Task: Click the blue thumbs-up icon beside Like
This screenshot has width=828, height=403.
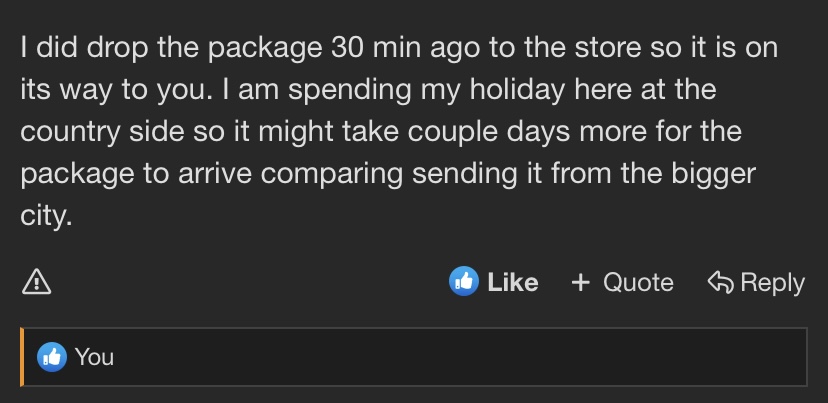Action: [463, 282]
